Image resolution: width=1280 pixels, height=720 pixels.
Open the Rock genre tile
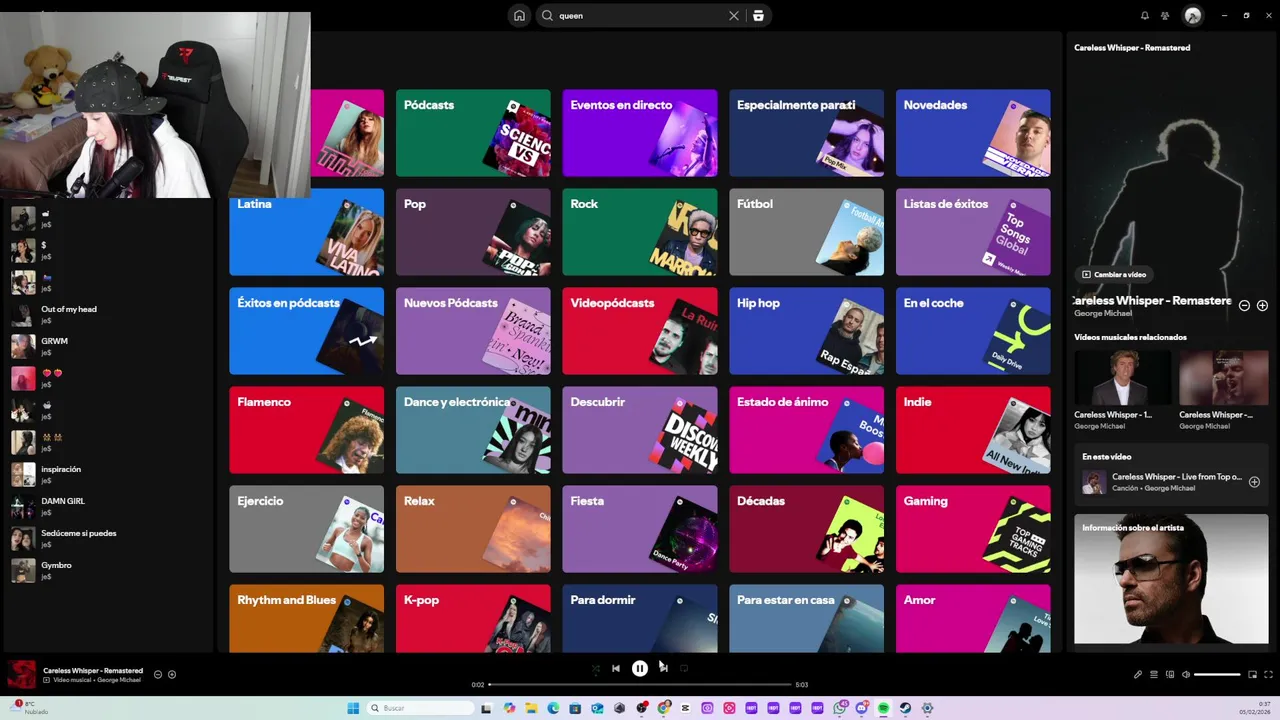(640, 232)
